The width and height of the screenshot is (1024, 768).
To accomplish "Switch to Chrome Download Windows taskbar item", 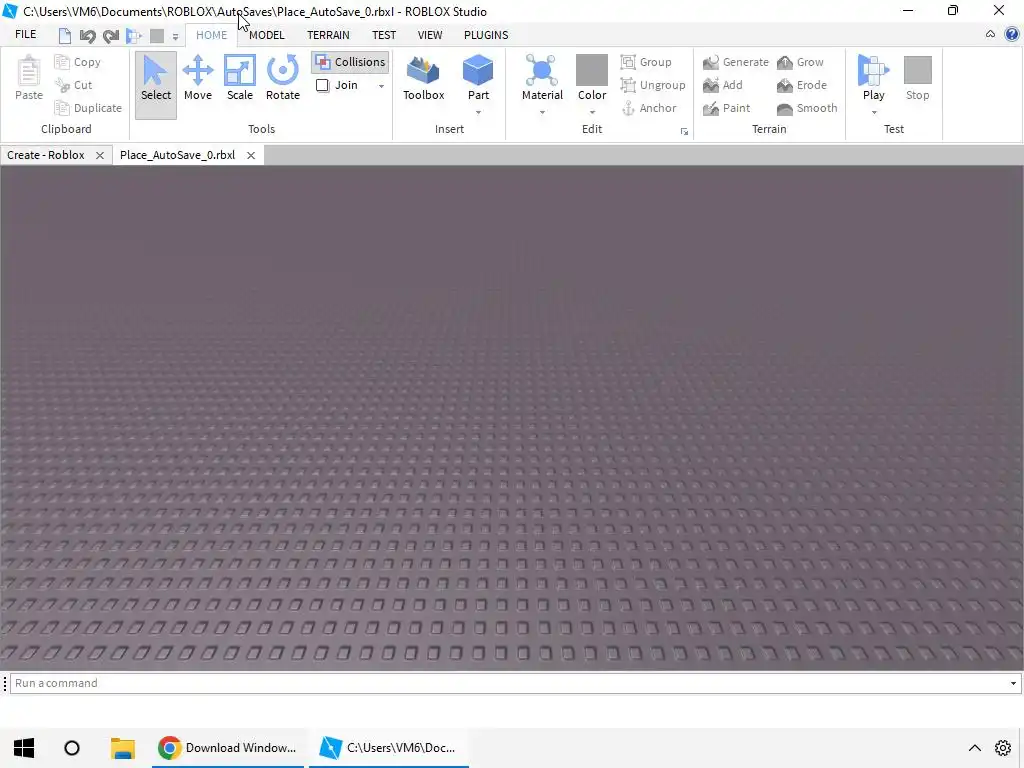I will 228,748.
